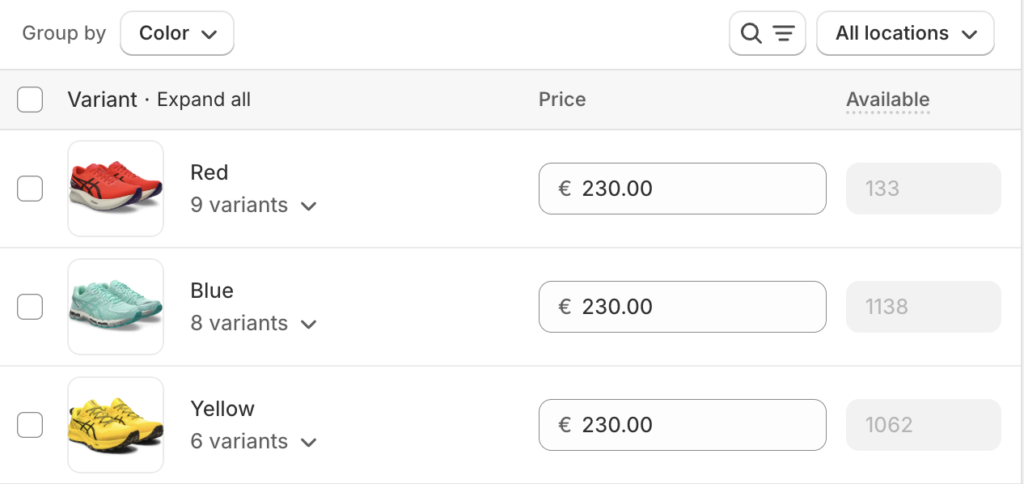Select the Red variant checkbox
Image resolution: width=1024 pixels, height=484 pixels.
coord(30,188)
